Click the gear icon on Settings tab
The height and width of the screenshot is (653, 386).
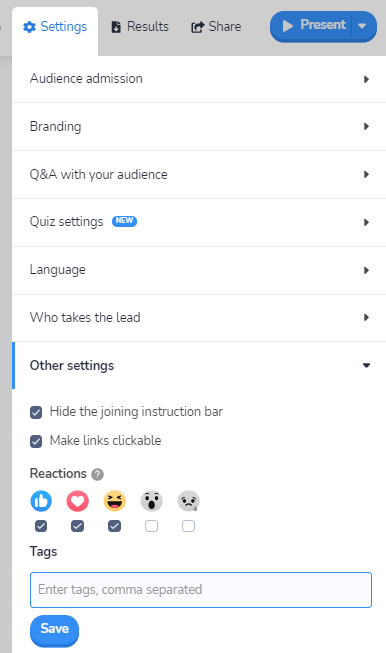pos(29,27)
